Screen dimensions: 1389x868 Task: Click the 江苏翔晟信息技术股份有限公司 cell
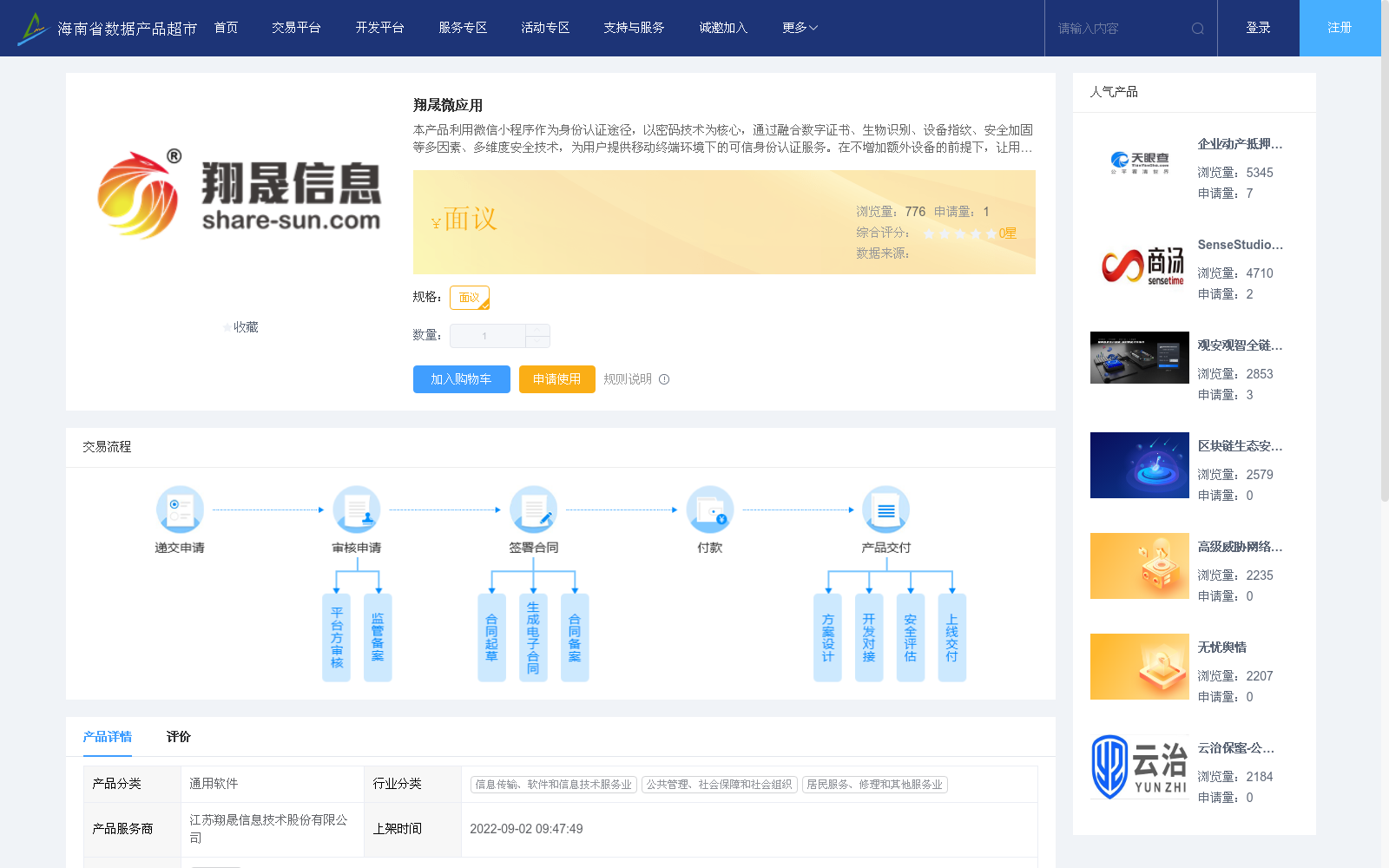tap(273, 829)
